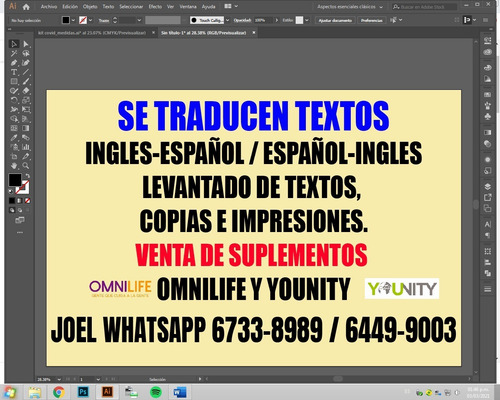Choose the Lasso tool
500x400 pixels.
coord(26,53)
